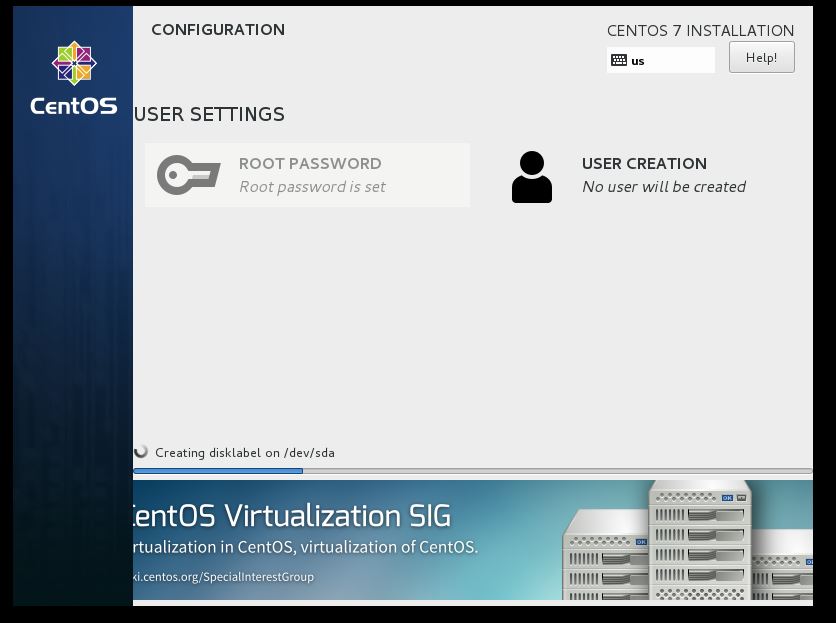Click the 'Root password is set' text
The width and height of the screenshot is (836, 623).
pyautogui.click(x=312, y=187)
